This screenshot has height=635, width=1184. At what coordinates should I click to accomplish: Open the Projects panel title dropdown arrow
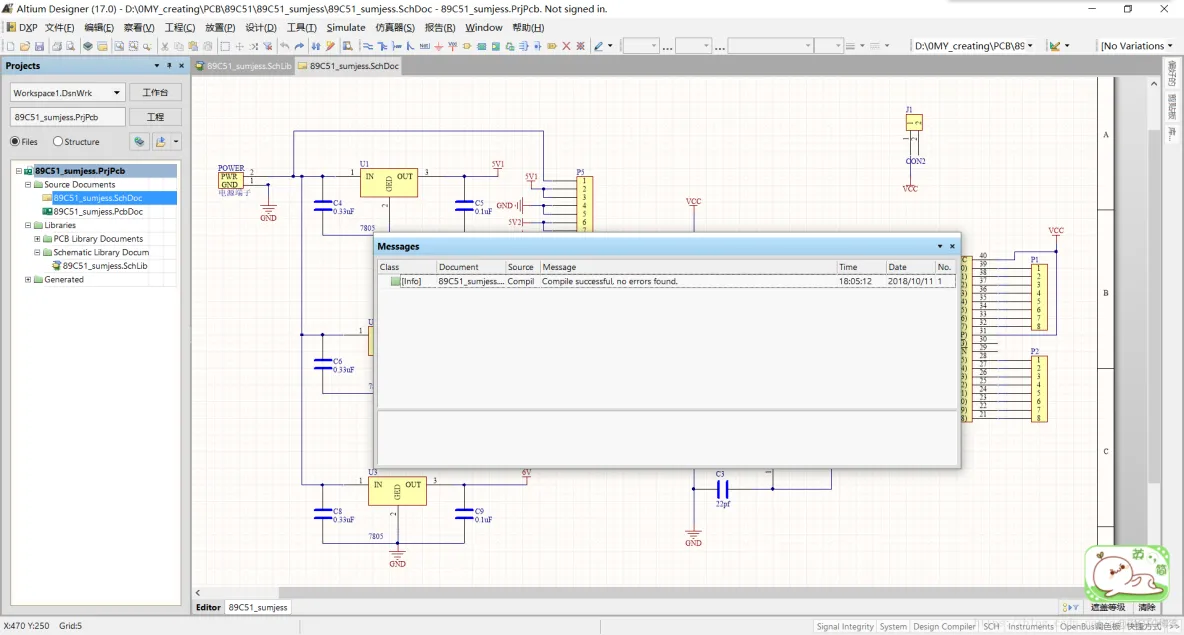tap(156, 66)
